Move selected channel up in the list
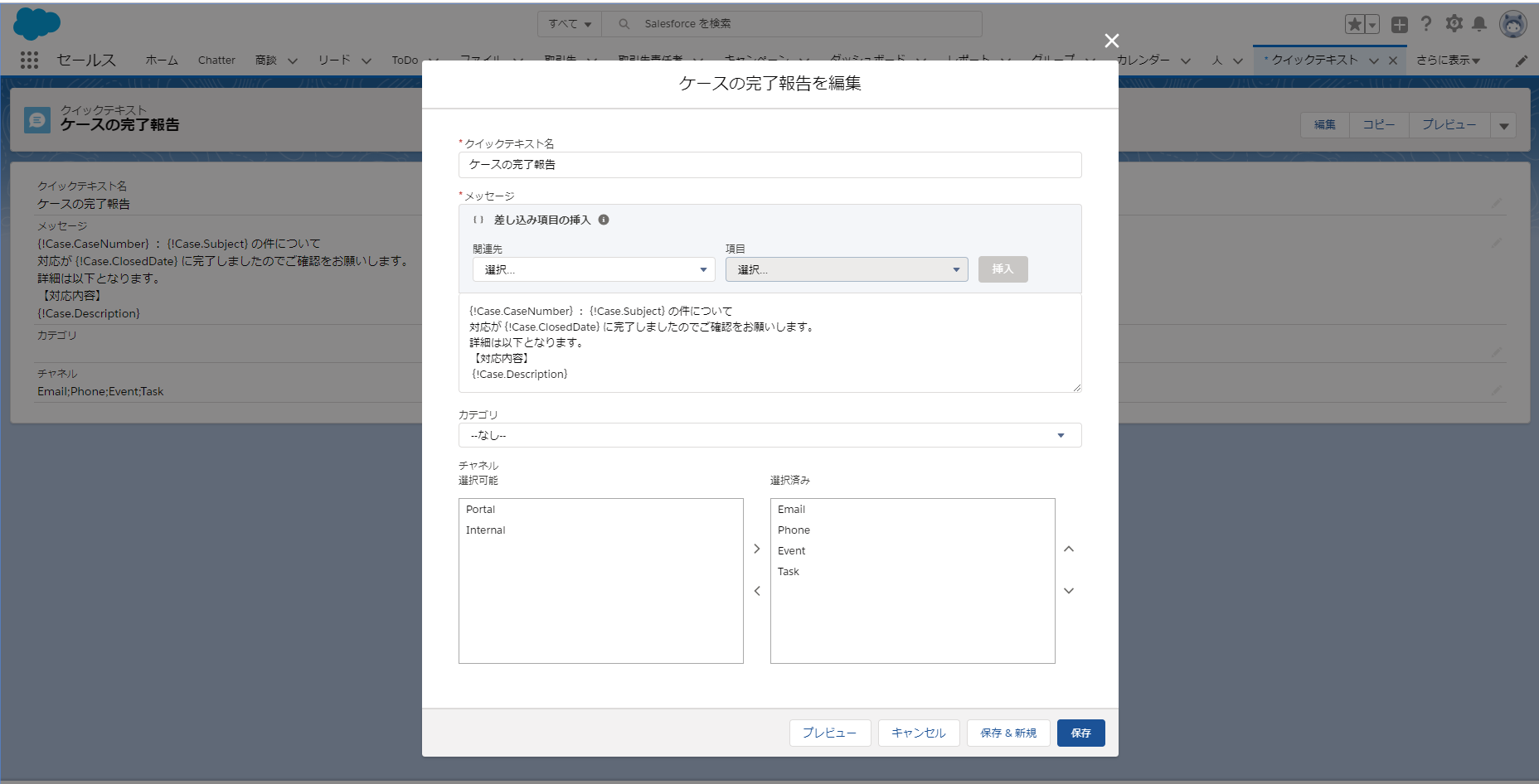1539x784 pixels. pos(1069,549)
